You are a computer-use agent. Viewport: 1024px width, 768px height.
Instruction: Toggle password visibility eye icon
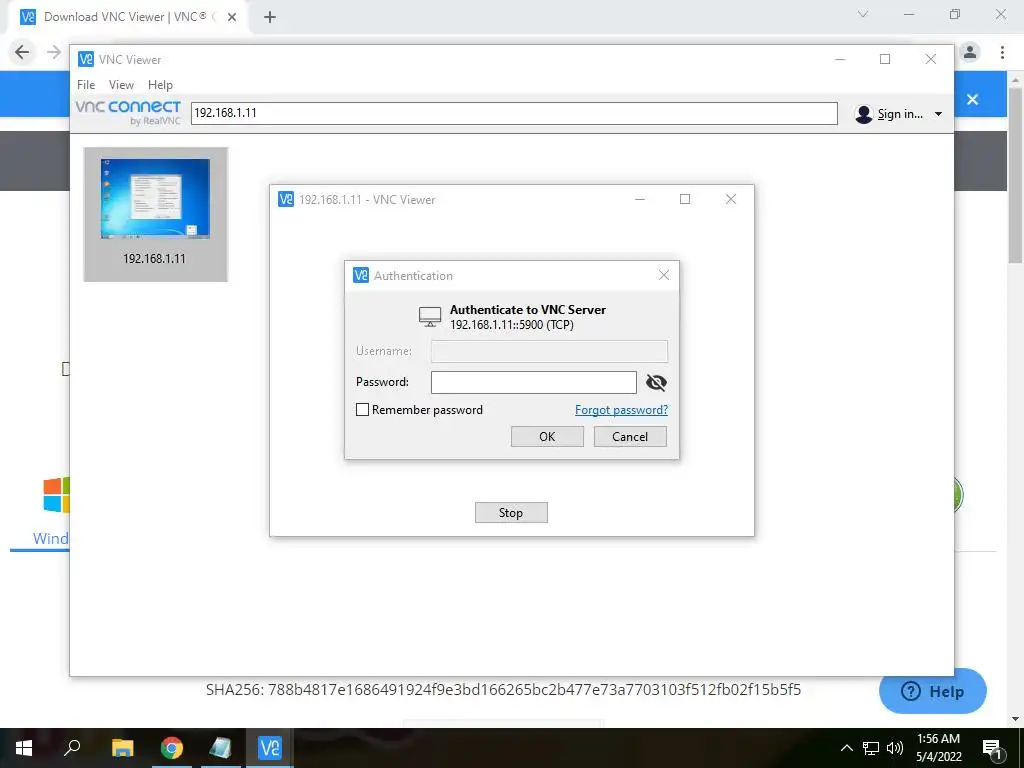[x=656, y=383]
